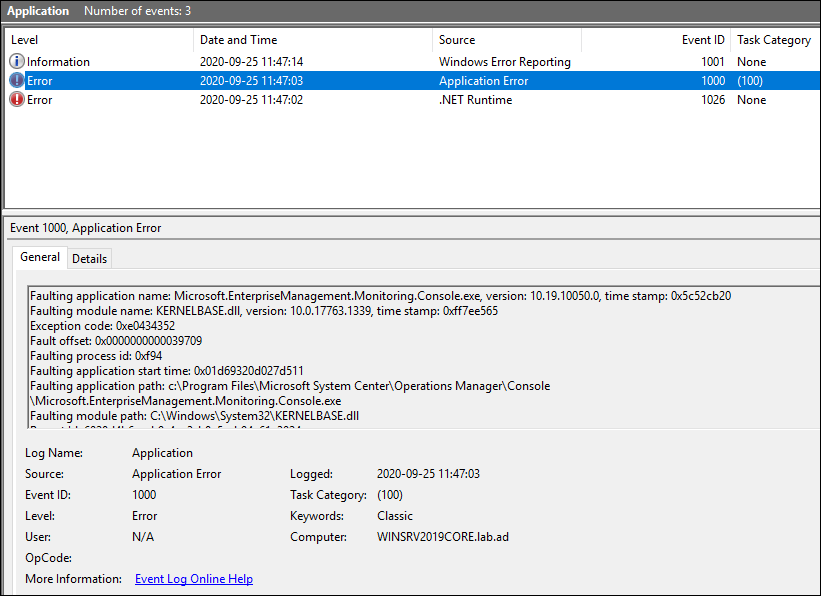This screenshot has width=821, height=596.
Task: Click timestamp 2020-09-25 11:47:03 in event list
Action: tap(251, 81)
